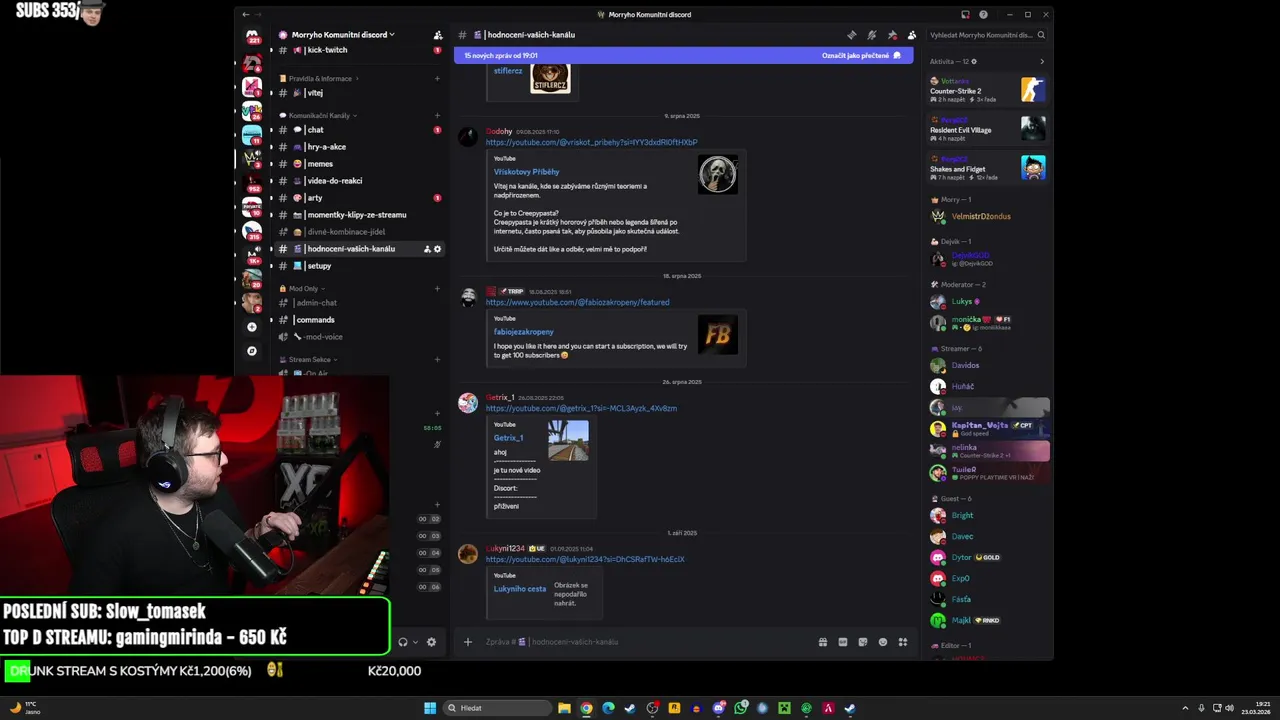Open File Explorer on Windows taskbar

tap(564, 708)
